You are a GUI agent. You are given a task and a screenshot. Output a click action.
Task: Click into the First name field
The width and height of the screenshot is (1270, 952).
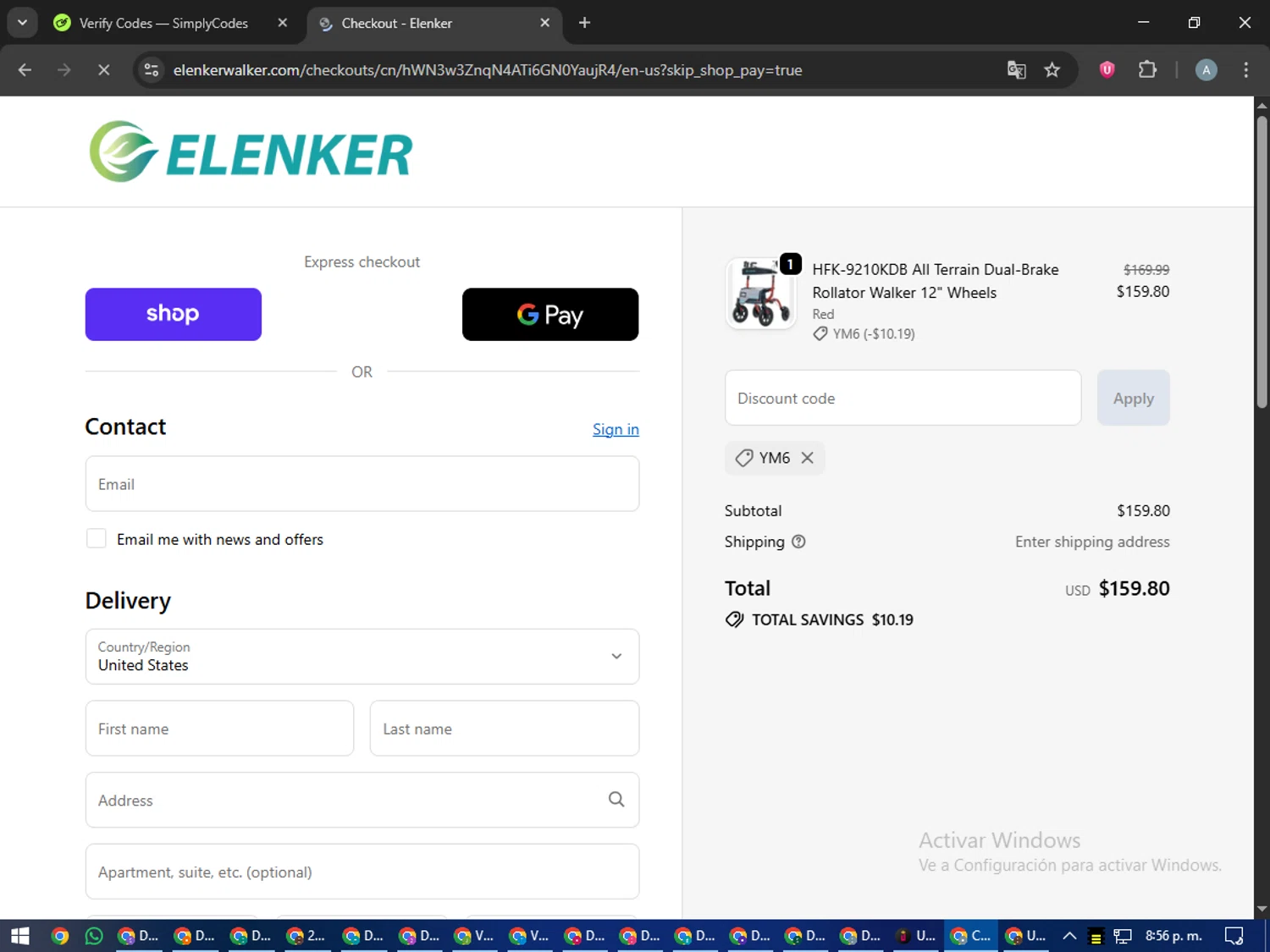219,729
